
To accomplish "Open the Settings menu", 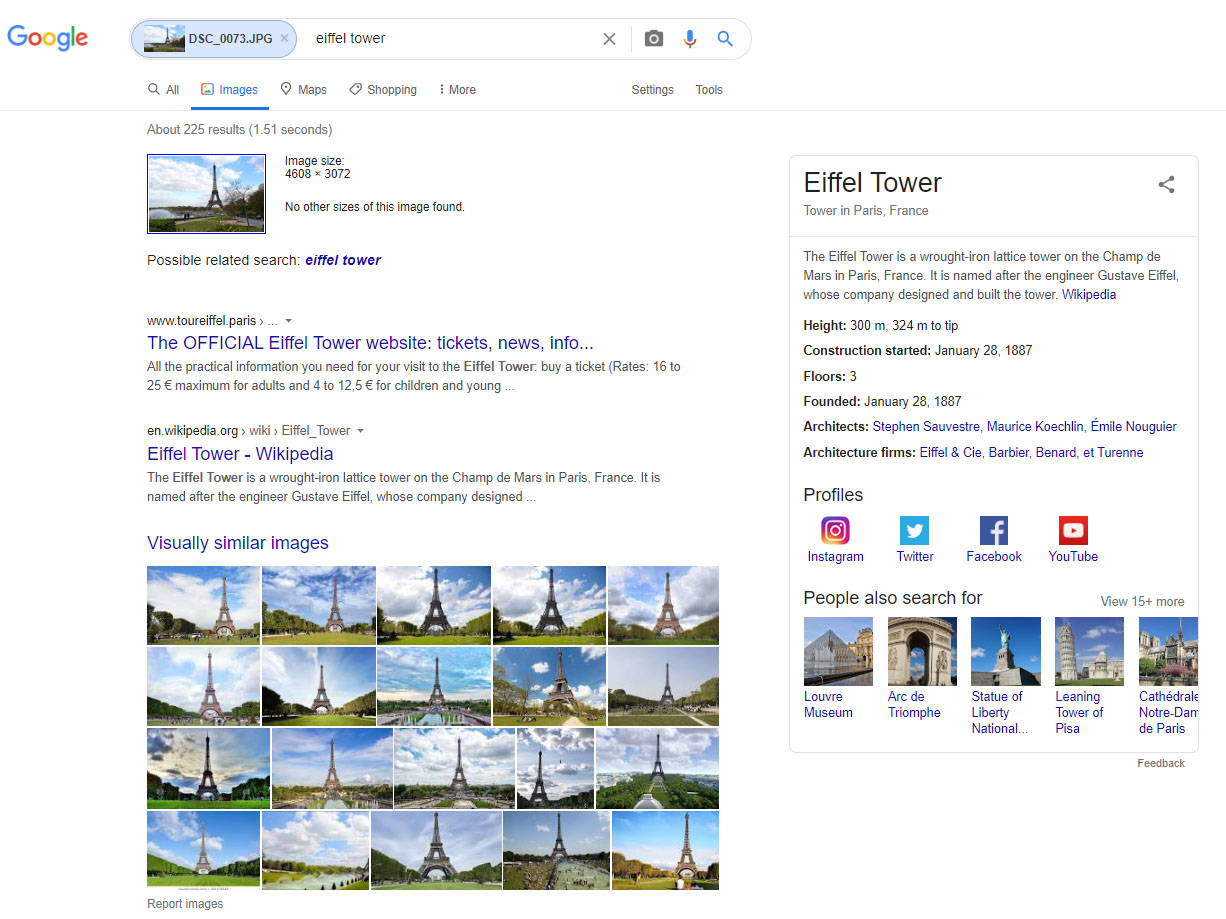I will pyautogui.click(x=652, y=90).
